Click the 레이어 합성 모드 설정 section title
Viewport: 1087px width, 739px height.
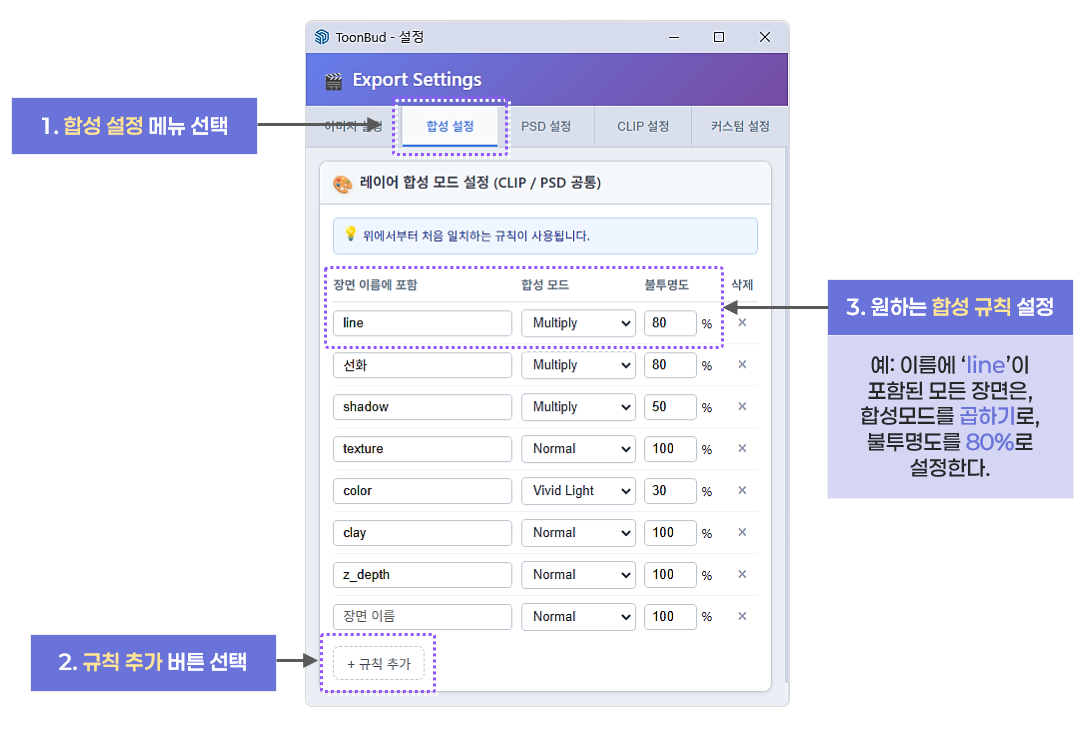[x=480, y=182]
